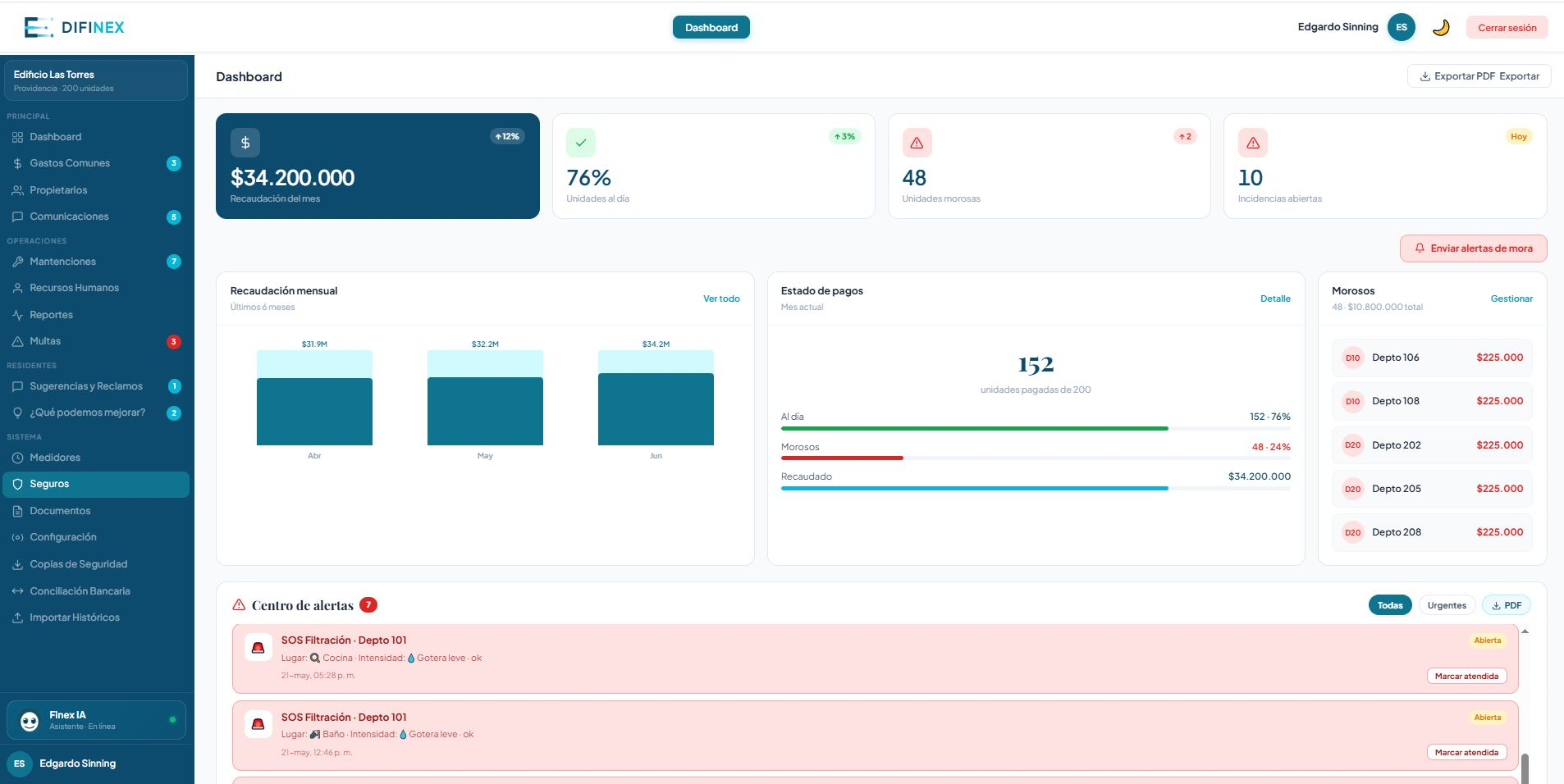The image size is (1564, 784).
Task: Click siren icon on Cocina filtración alert
Action: (258, 648)
